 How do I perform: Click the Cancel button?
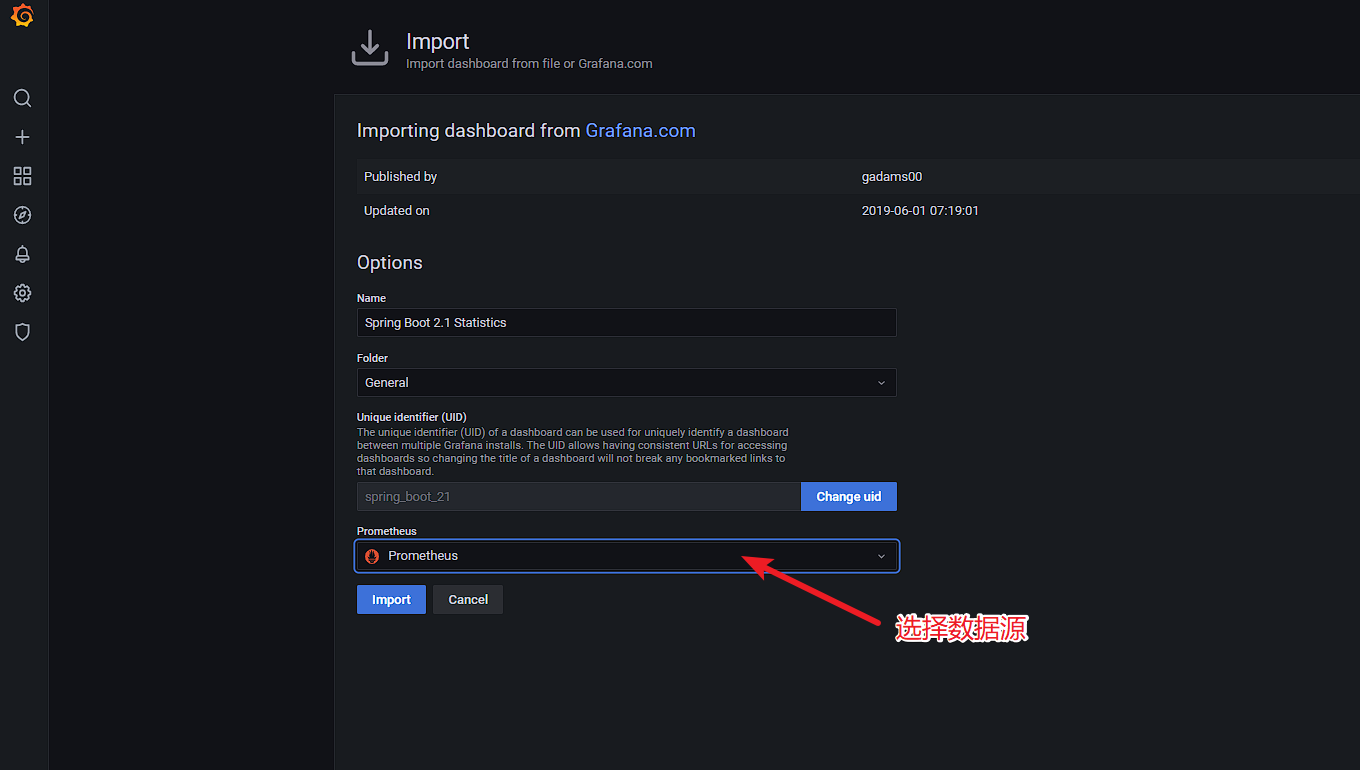(467, 599)
